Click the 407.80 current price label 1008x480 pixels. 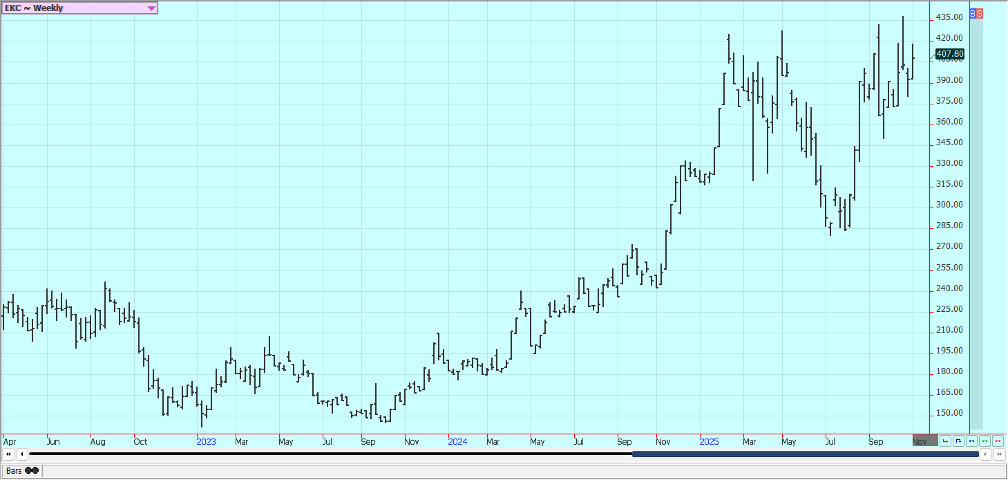[x=950, y=53]
